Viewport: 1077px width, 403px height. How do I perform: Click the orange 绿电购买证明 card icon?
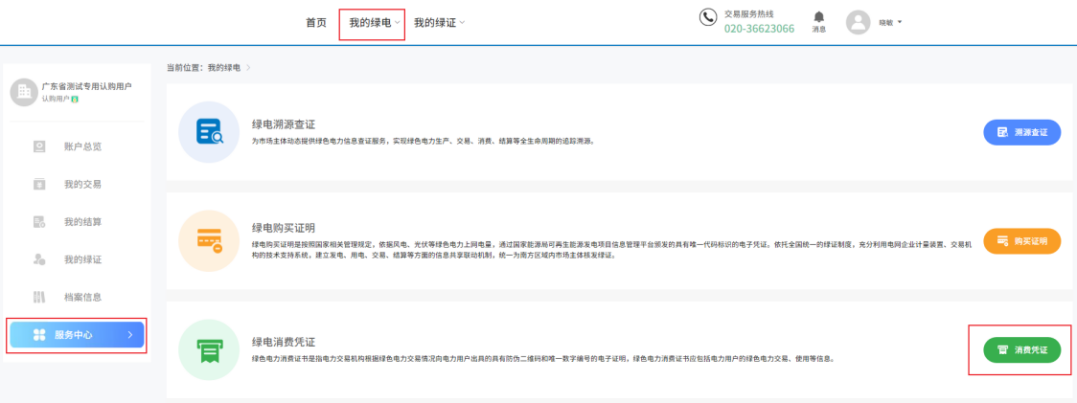click(x=210, y=241)
